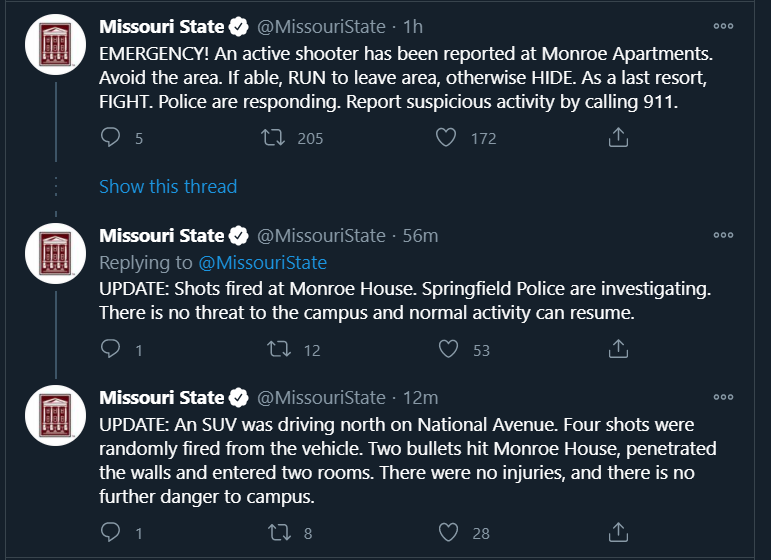Share the EMERGENCY active shooter tweet
The height and width of the screenshot is (560, 771).
point(618,137)
